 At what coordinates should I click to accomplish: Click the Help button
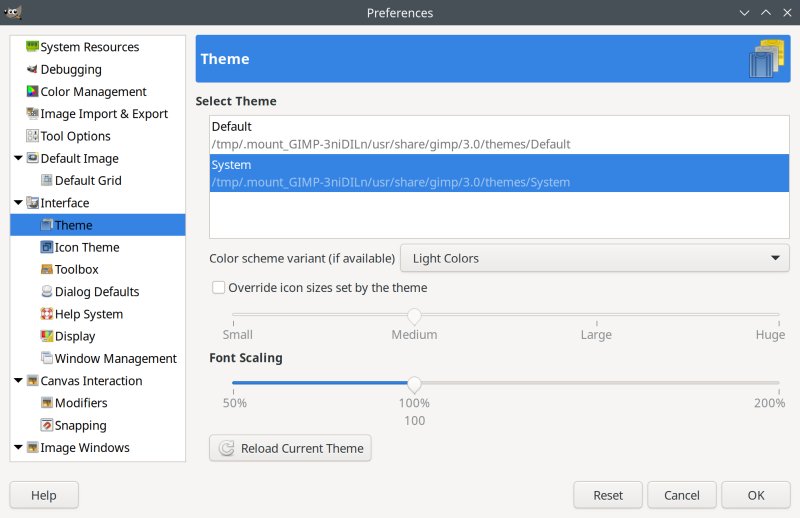(44, 495)
